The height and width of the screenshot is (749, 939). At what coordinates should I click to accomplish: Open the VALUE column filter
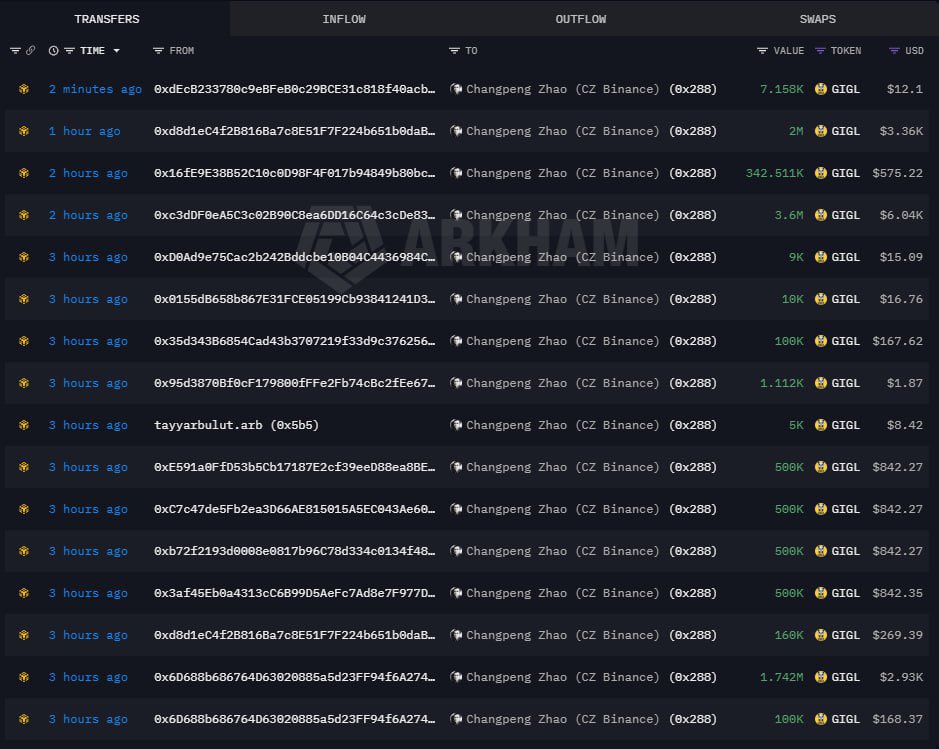pos(762,51)
